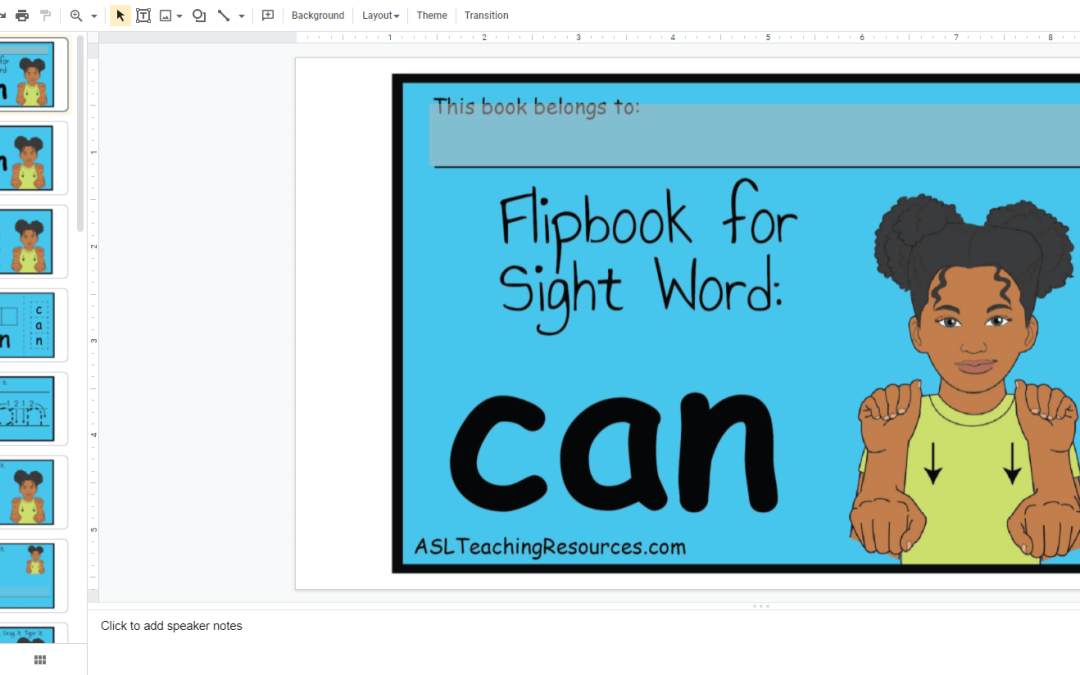Click the gray name input box on slide
This screenshot has height=675, width=1080.
(x=754, y=136)
